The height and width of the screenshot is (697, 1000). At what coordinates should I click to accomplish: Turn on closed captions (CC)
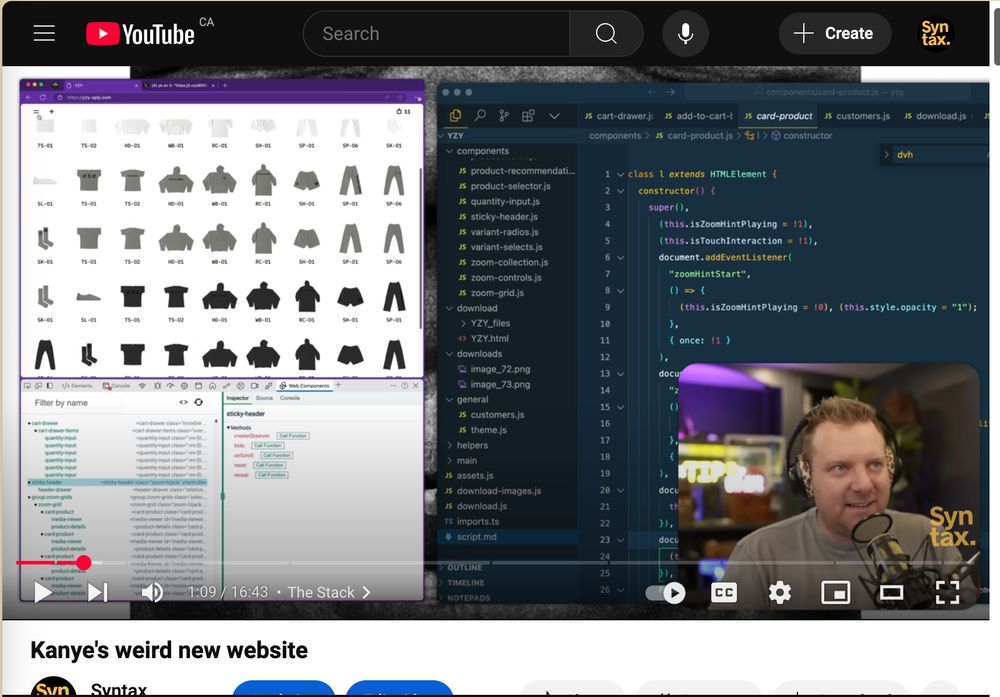[x=723, y=592]
